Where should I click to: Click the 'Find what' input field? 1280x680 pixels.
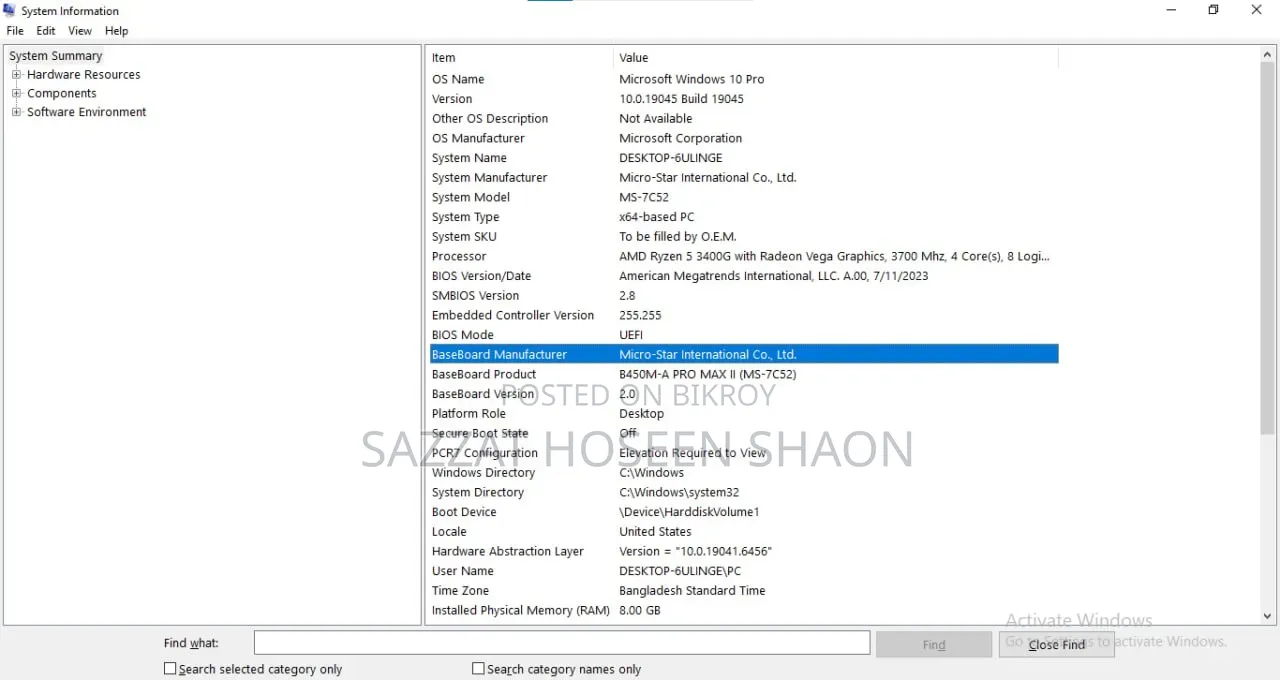click(x=562, y=643)
